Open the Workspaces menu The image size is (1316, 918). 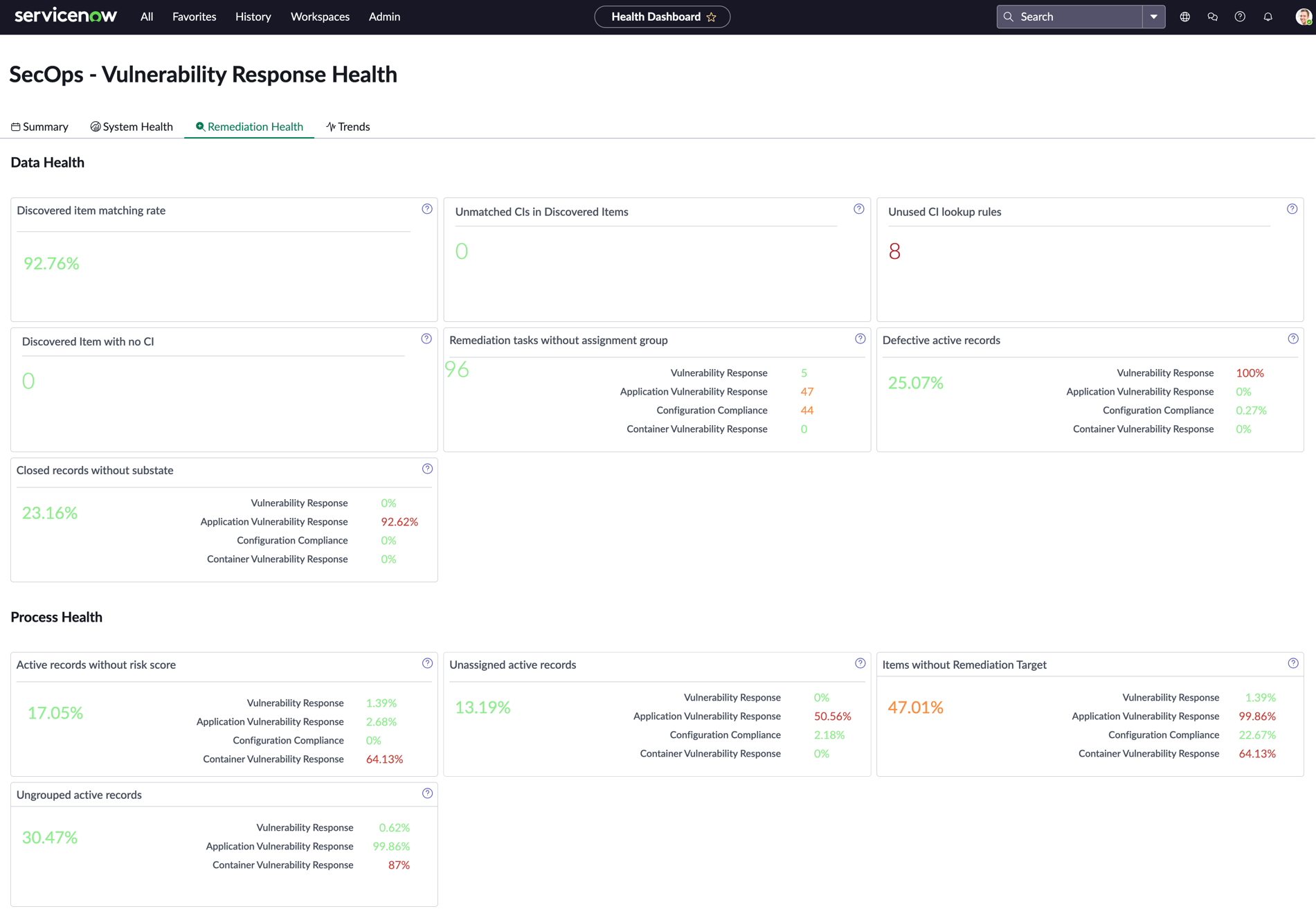coord(320,17)
